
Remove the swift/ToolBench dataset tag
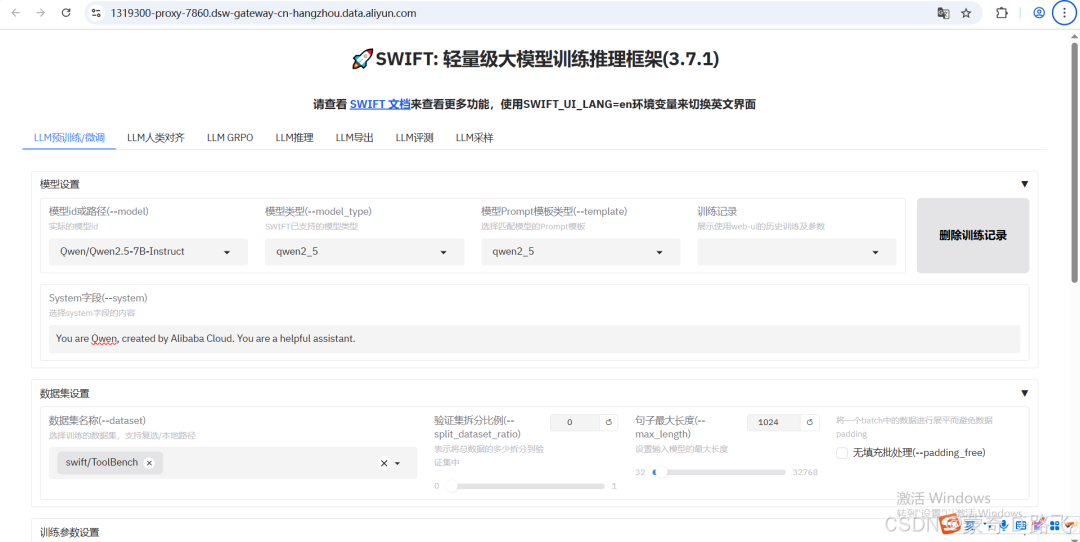(x=149, y=463)
